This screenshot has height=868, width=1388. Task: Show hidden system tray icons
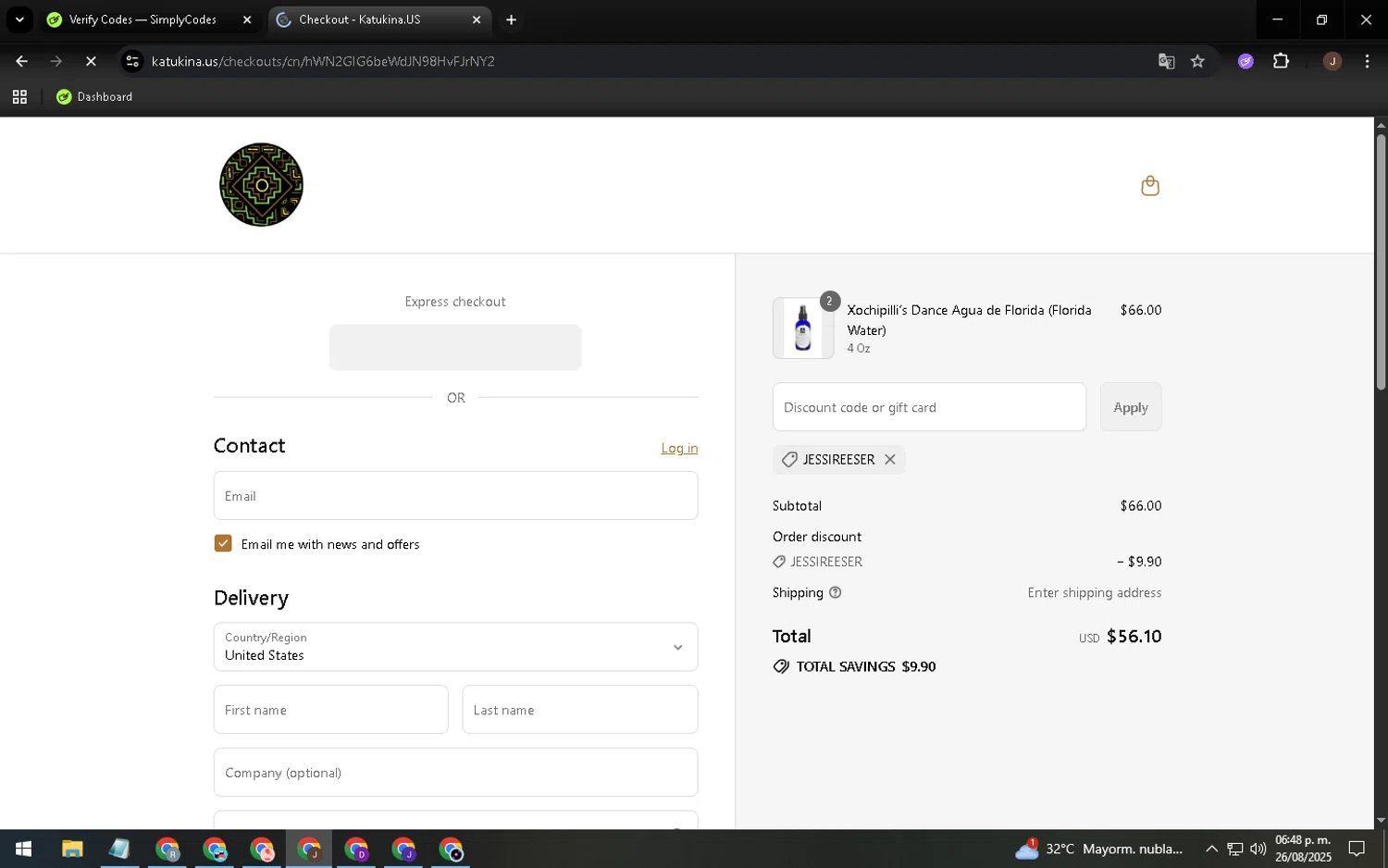1211,849
